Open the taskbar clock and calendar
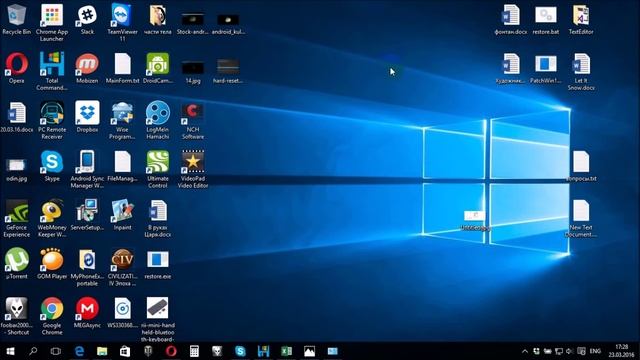This screenshot has width=640, height=360. (621, 351)
